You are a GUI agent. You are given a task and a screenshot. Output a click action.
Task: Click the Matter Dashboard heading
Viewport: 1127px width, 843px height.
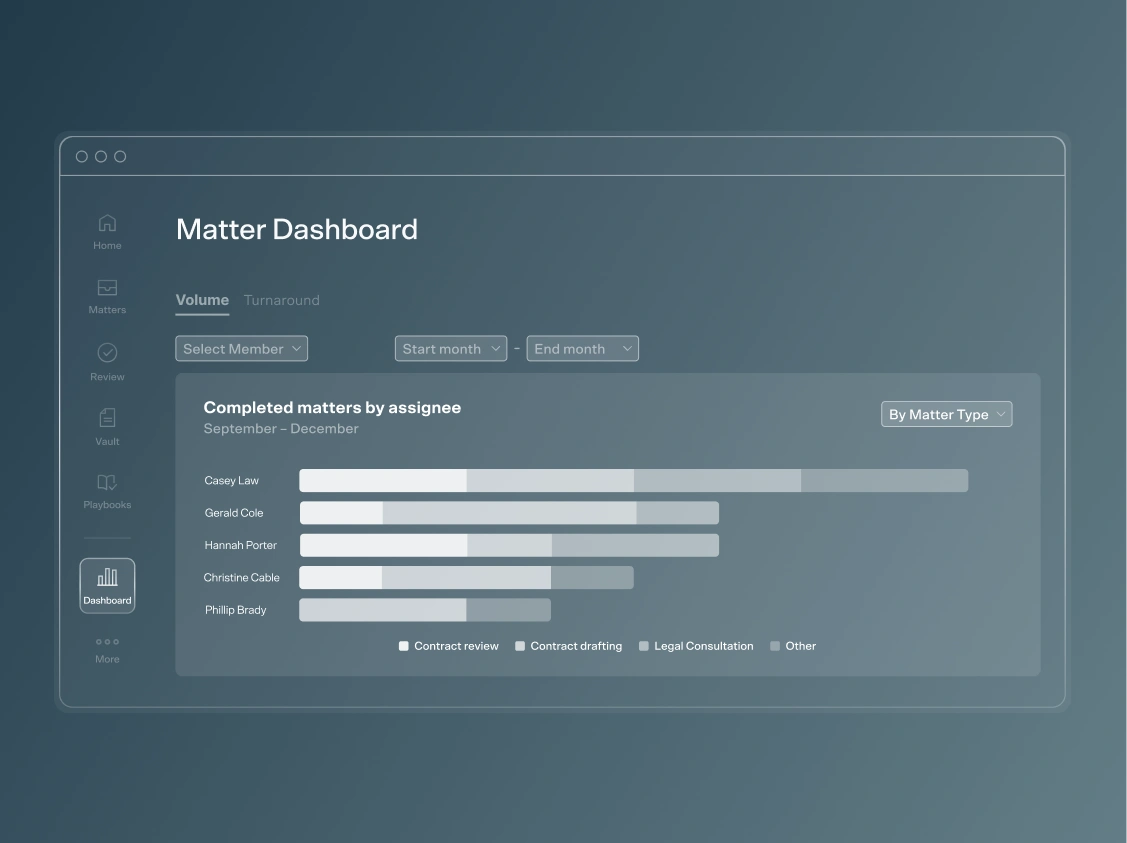[x=297, y=229]
